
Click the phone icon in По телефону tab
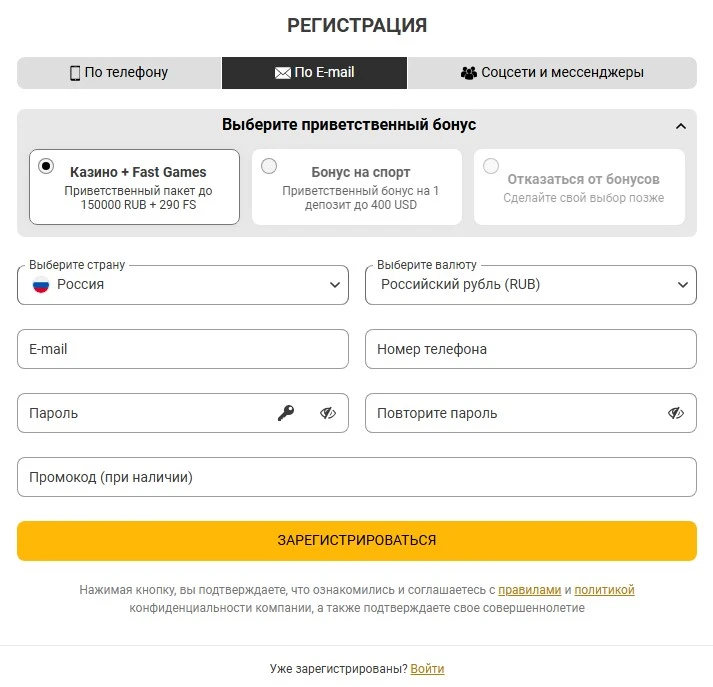point(75,73)
